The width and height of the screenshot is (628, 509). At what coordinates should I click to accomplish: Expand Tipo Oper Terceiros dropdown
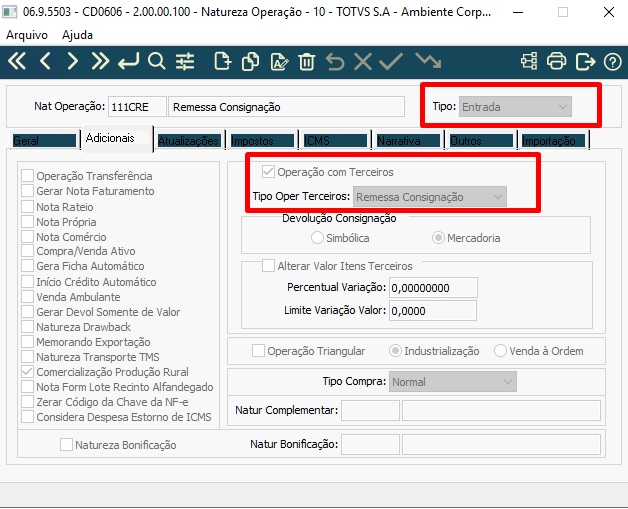pyautogui.click(x=430, y=197)
